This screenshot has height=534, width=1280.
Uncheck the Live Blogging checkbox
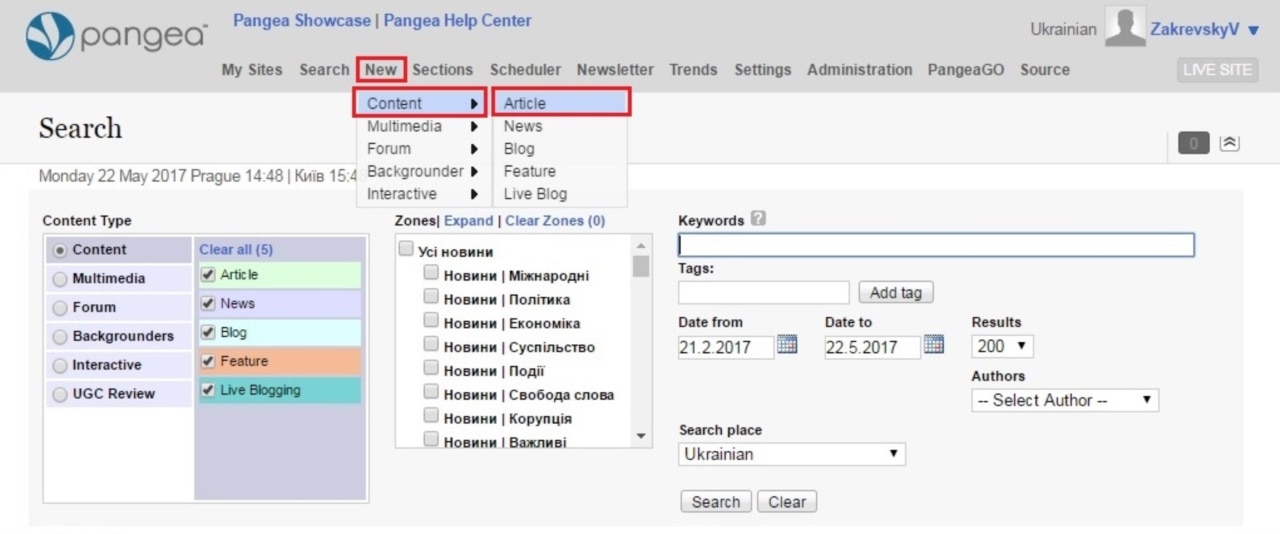(208, 391)
